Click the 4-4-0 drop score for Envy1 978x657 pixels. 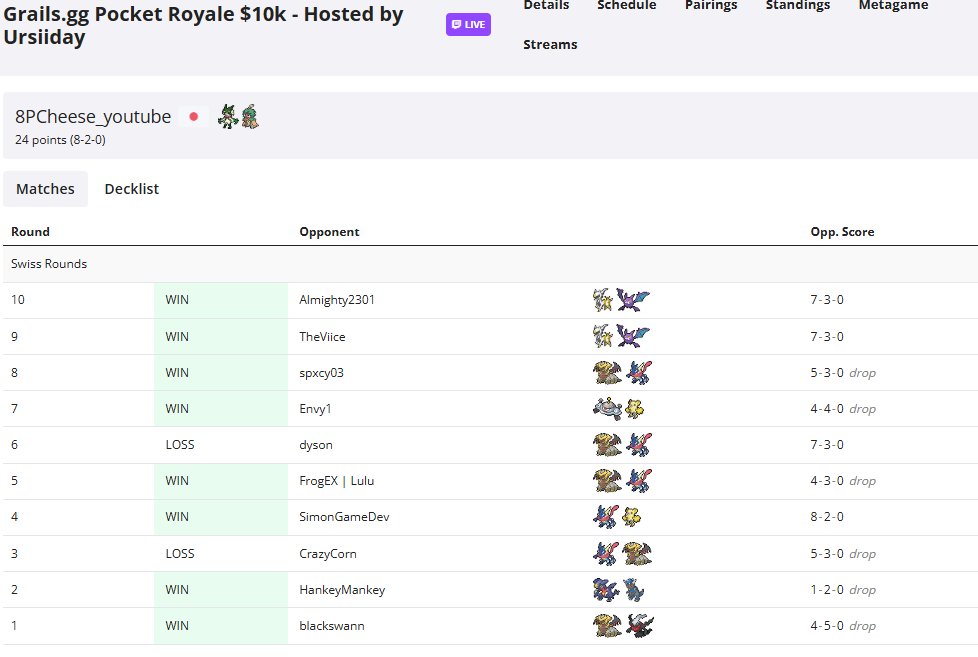[843, 409]
